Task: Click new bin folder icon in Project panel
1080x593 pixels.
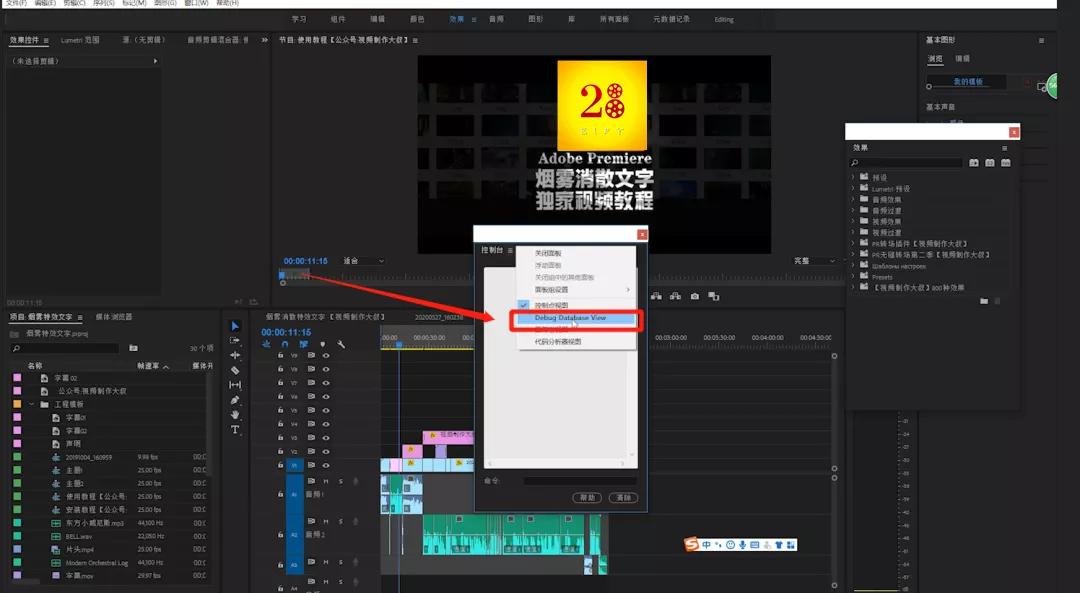Action: (x=134, y=348)
